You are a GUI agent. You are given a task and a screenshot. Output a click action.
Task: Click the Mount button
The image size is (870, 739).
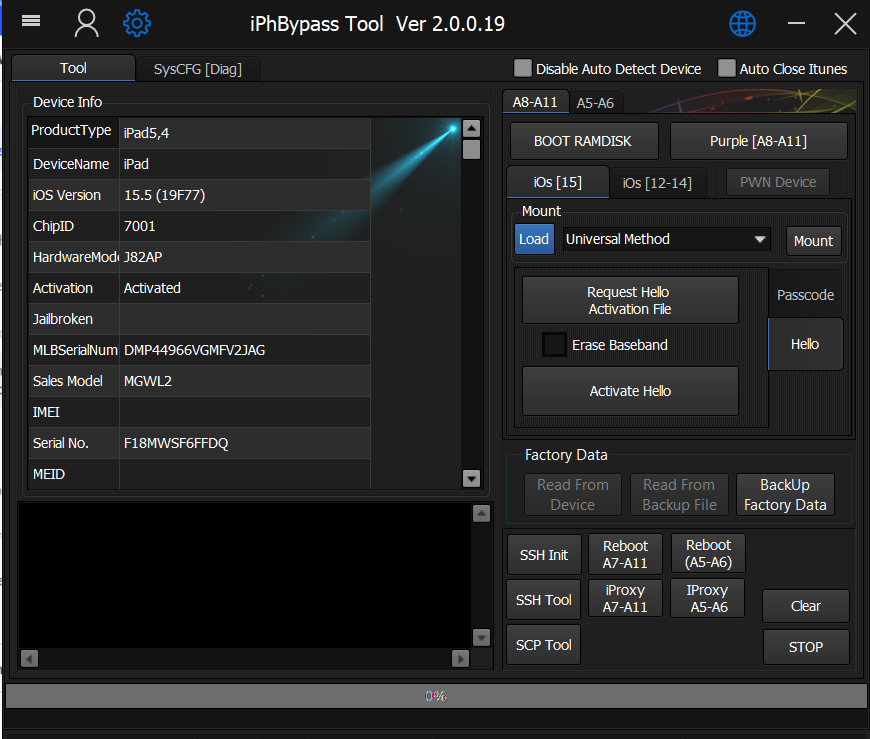(813, 241)
